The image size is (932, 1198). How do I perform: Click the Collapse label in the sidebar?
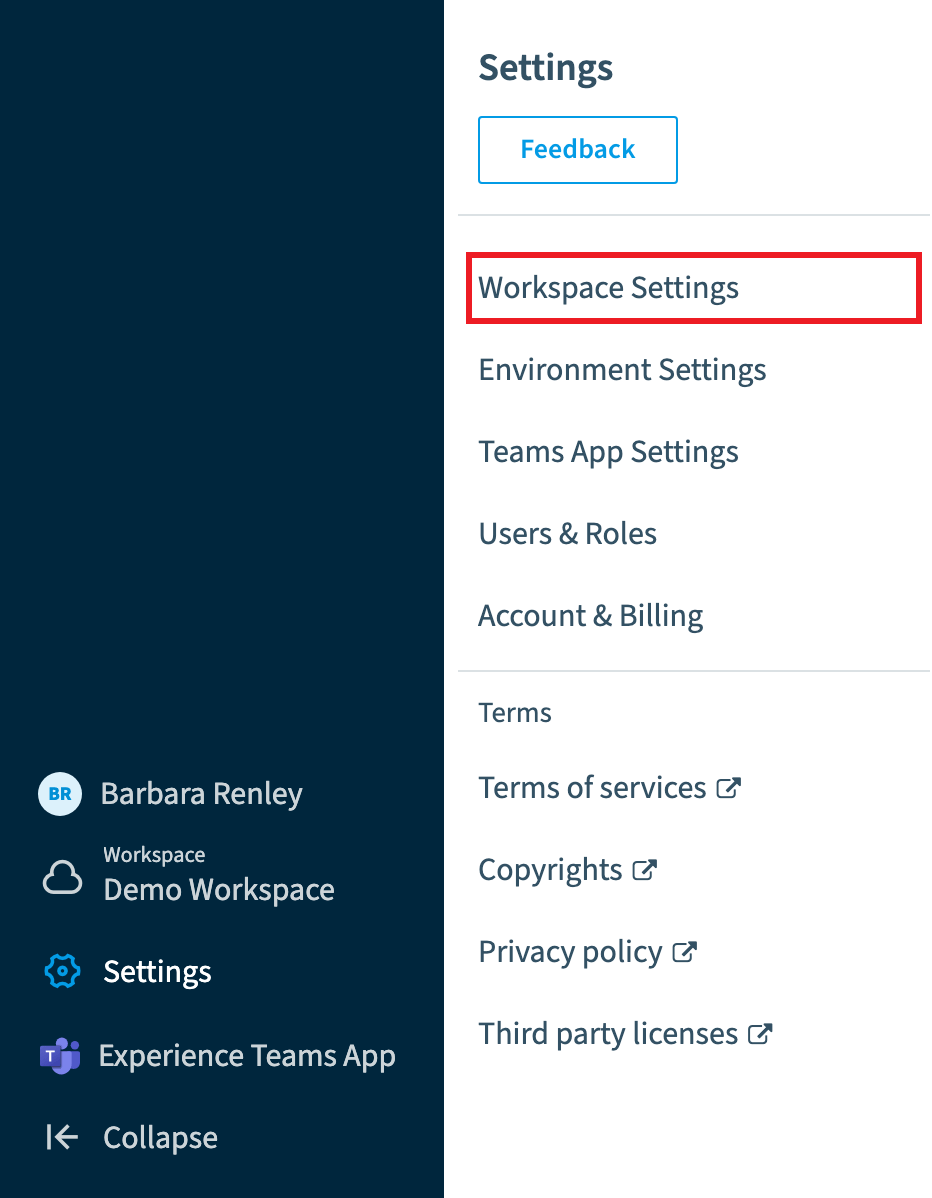click(x=160, y=1138)
